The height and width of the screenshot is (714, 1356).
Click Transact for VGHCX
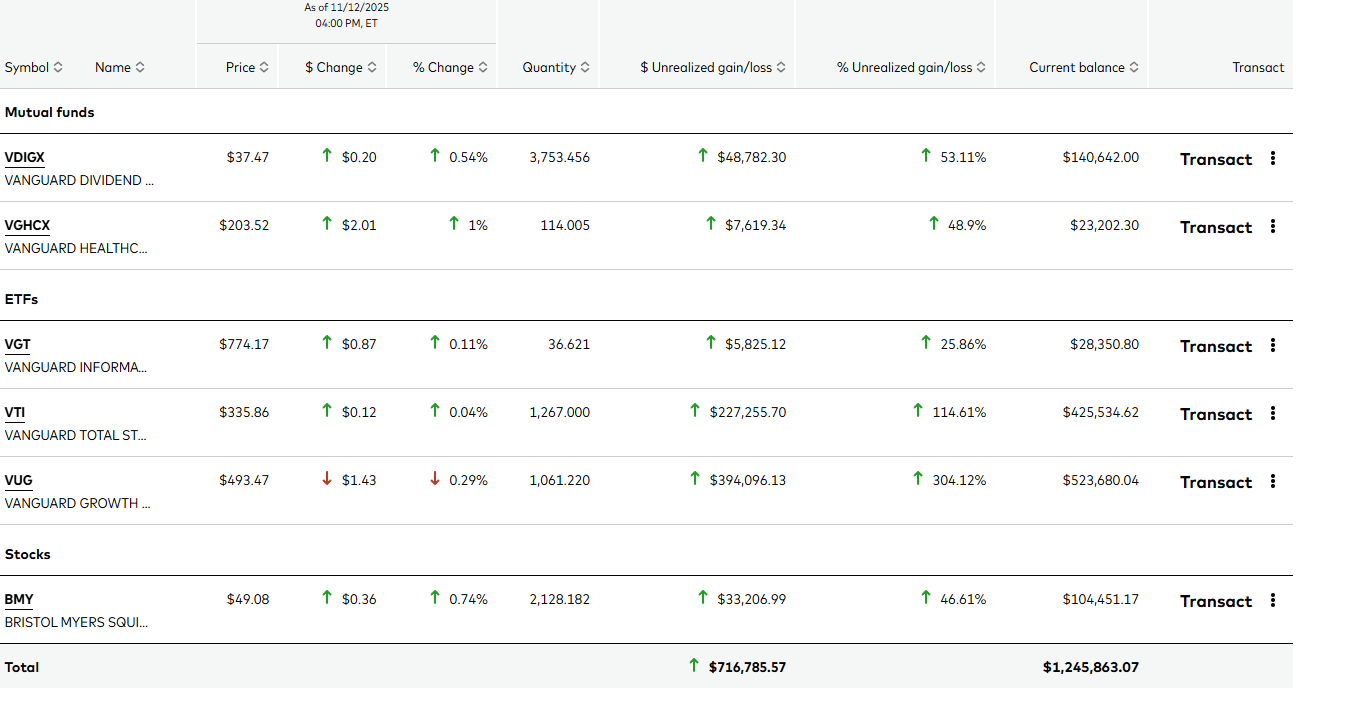[1216, 227]
